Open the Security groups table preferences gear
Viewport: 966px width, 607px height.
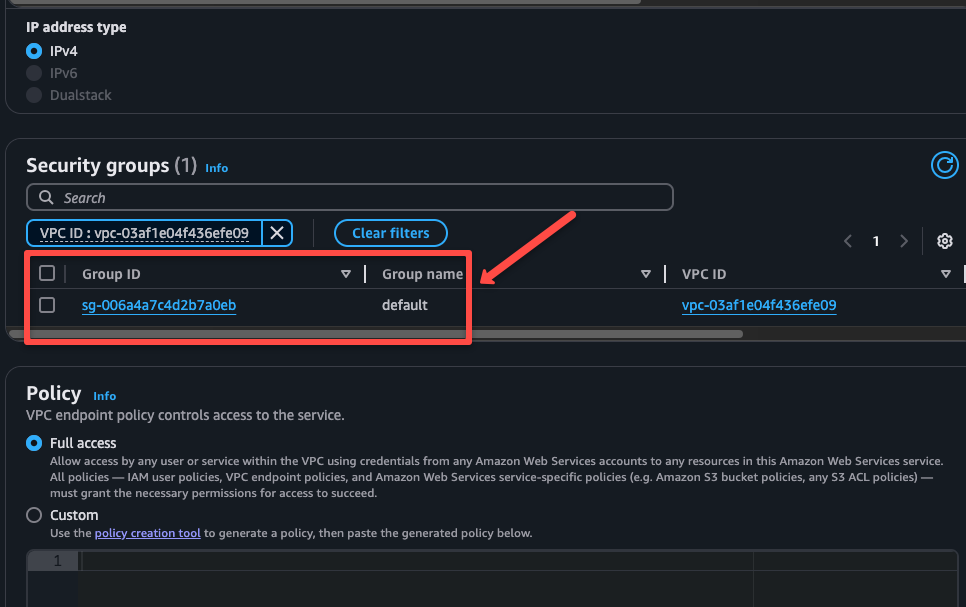coord(944,241)
